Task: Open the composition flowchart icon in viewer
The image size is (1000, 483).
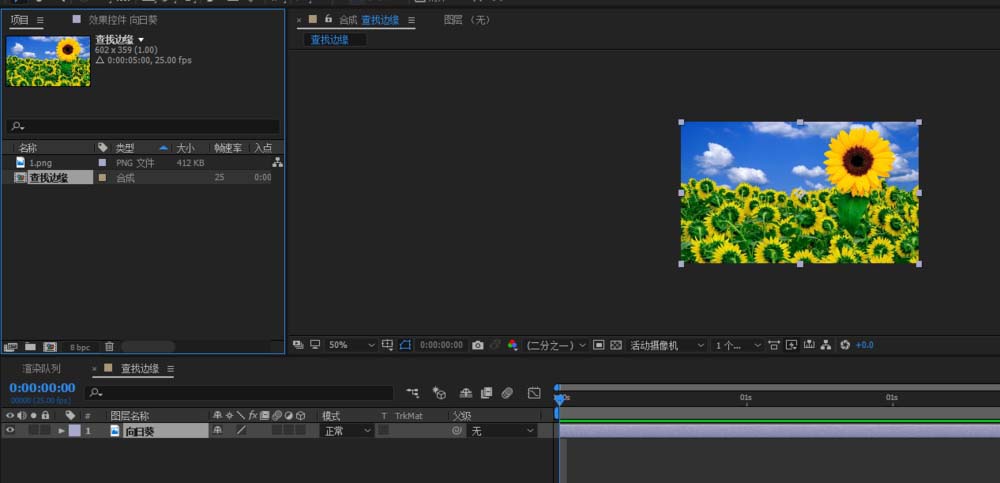Action: 827,345
